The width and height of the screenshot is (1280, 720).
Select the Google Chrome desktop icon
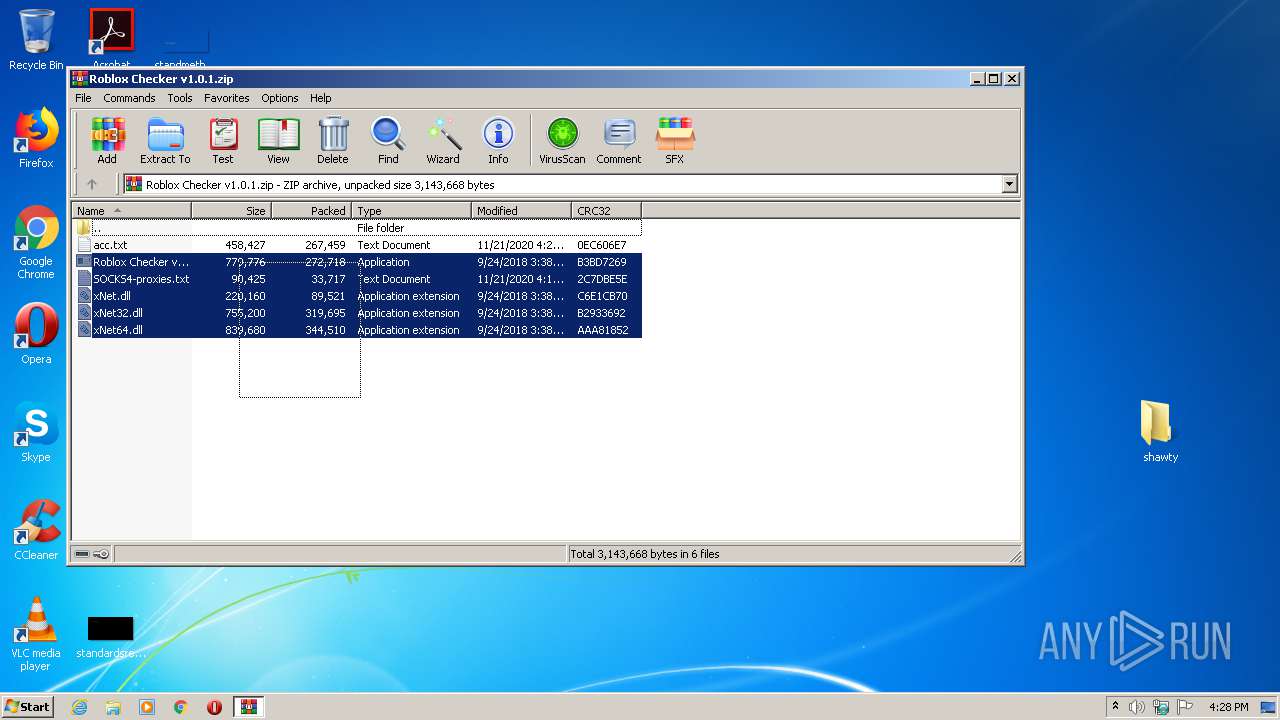pos(36,242)
